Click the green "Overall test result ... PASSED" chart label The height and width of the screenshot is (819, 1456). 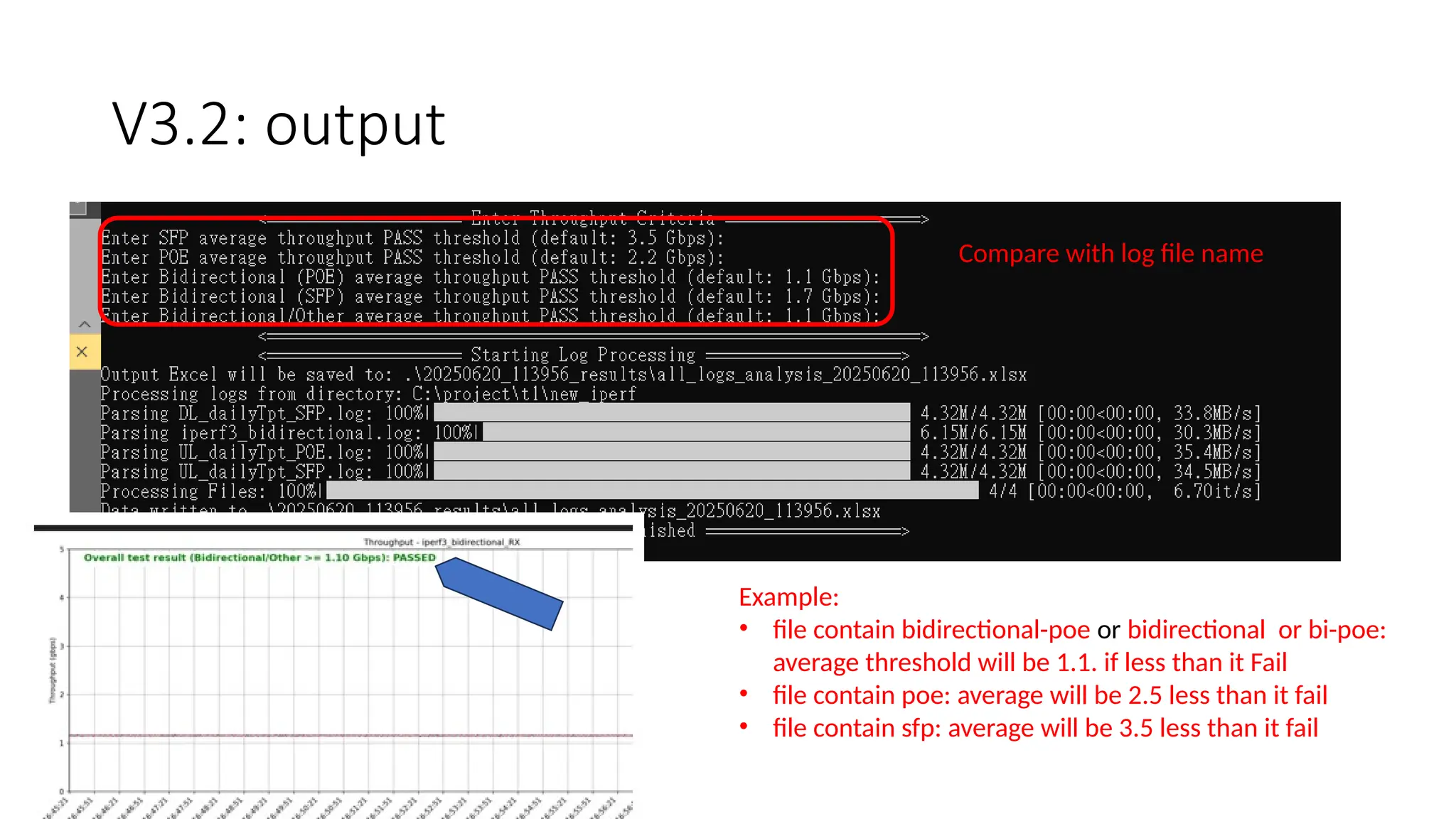point(259,557)
